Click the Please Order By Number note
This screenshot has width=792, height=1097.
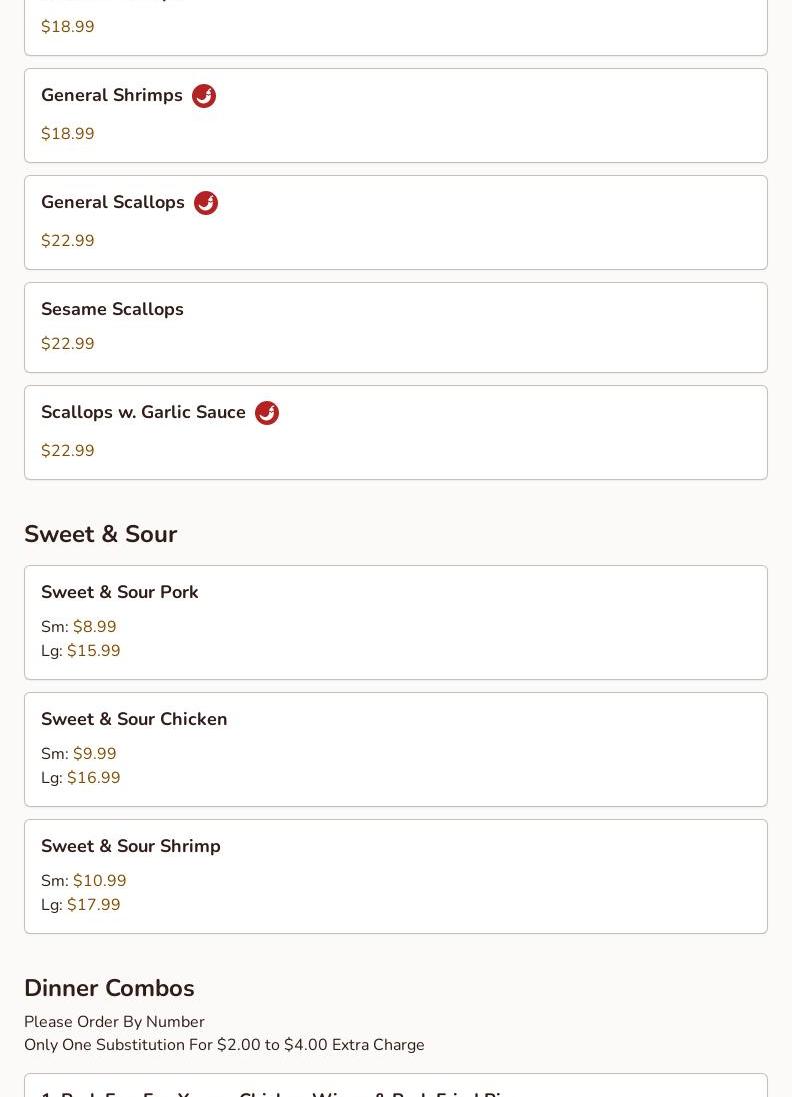coord(114,1022)
